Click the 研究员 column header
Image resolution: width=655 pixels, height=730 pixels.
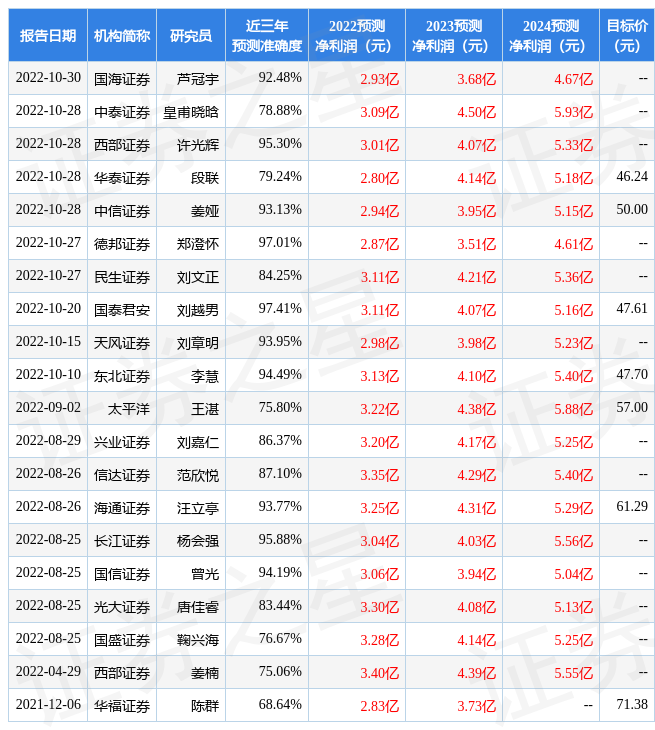tap(191, 36)
